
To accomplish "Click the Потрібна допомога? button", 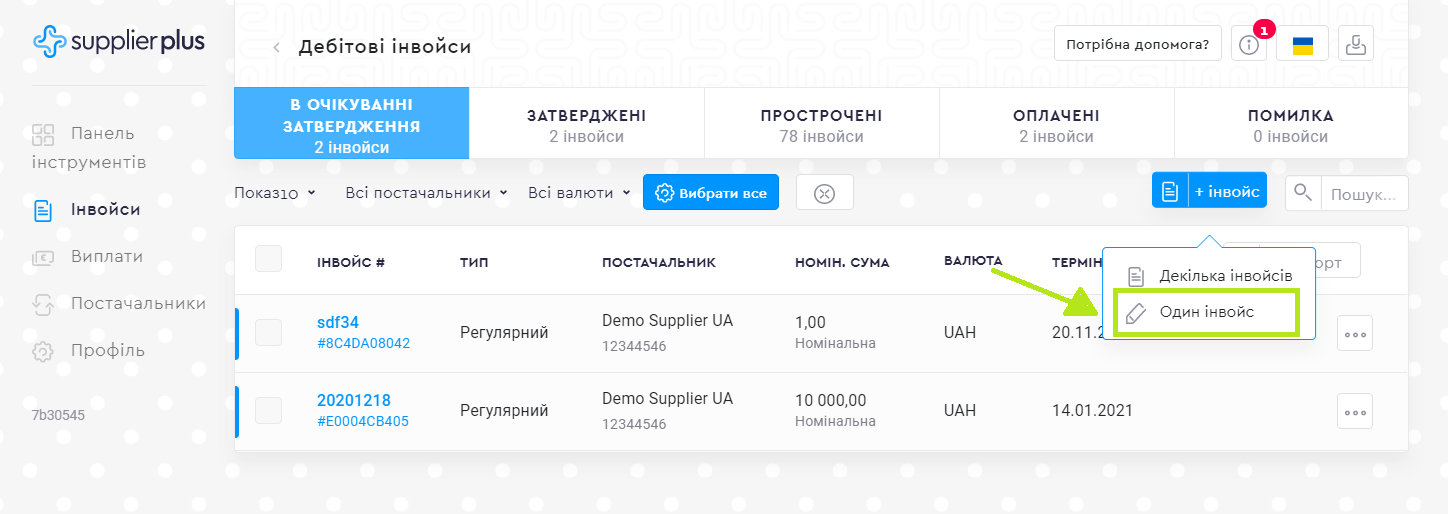I will pos(1137,45).
